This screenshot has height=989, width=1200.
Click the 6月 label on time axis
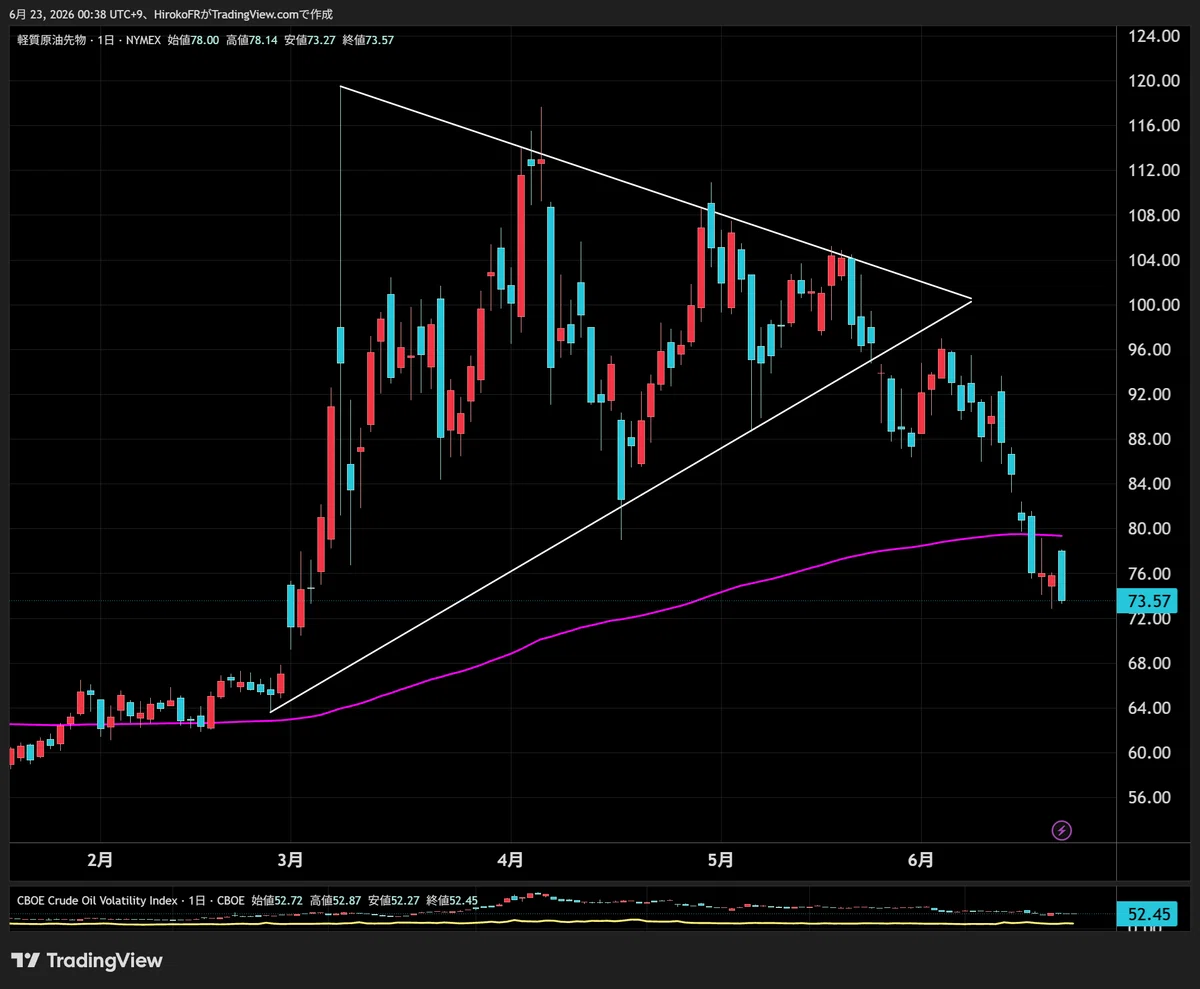[921, 859]
